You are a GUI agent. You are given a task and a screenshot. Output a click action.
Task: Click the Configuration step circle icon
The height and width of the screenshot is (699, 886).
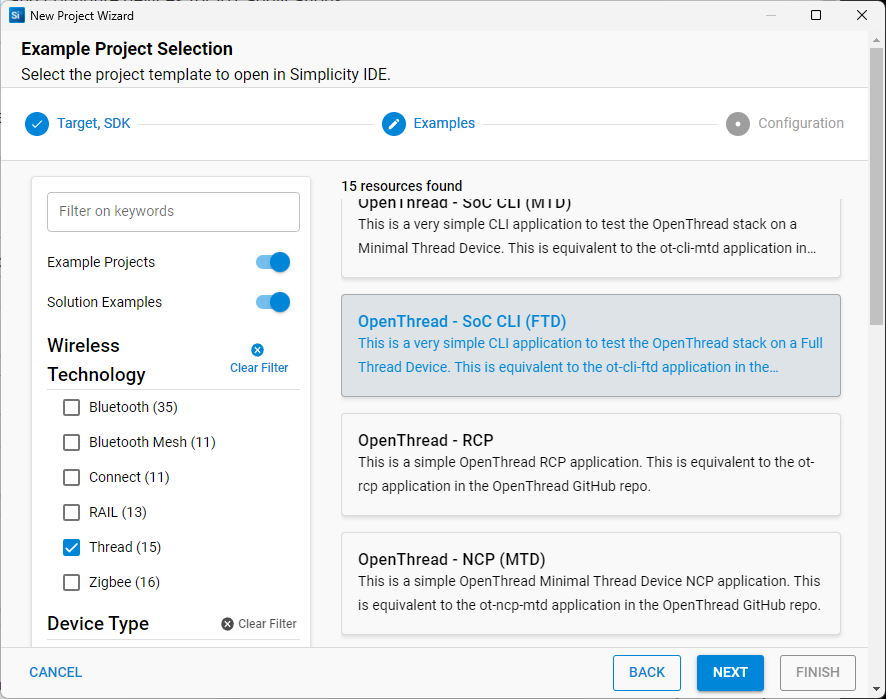tap(737, 123)
